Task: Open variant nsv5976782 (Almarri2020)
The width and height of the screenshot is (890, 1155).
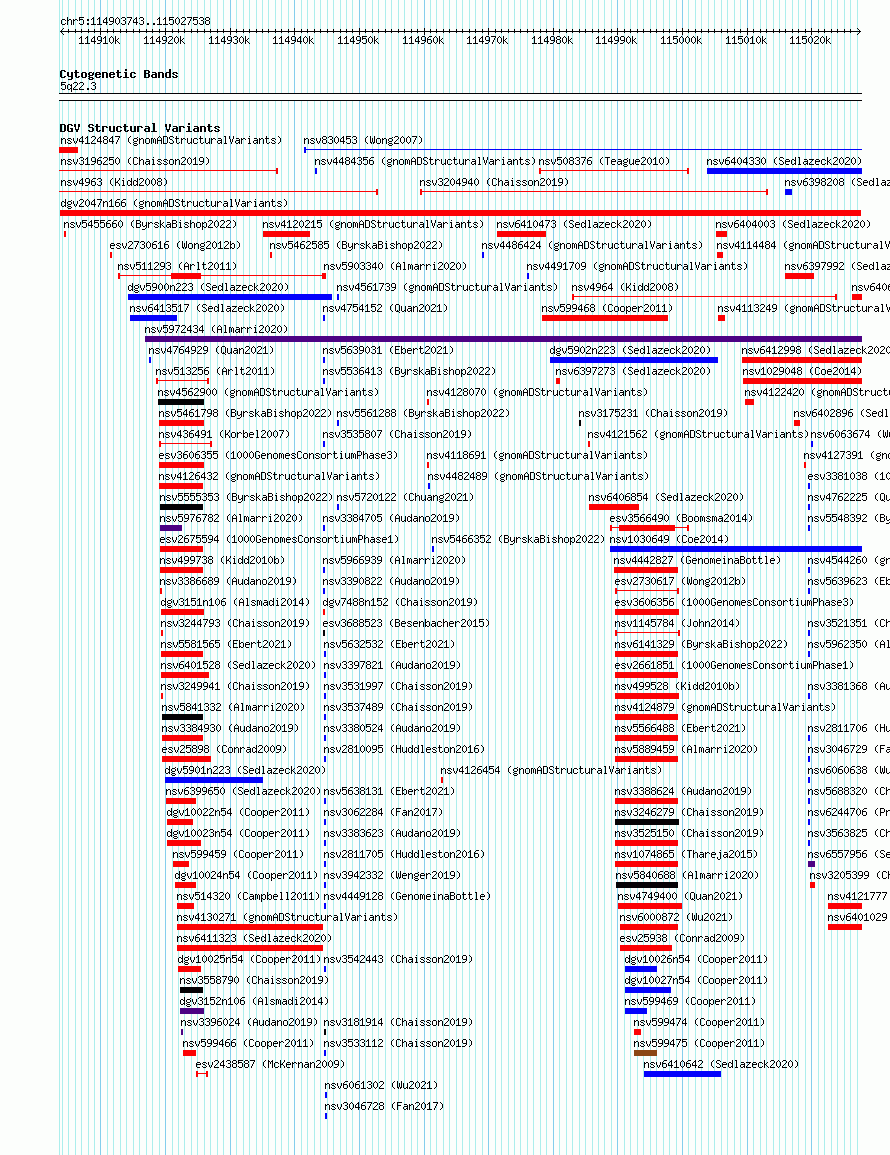Action: click(x=231, y=518)
